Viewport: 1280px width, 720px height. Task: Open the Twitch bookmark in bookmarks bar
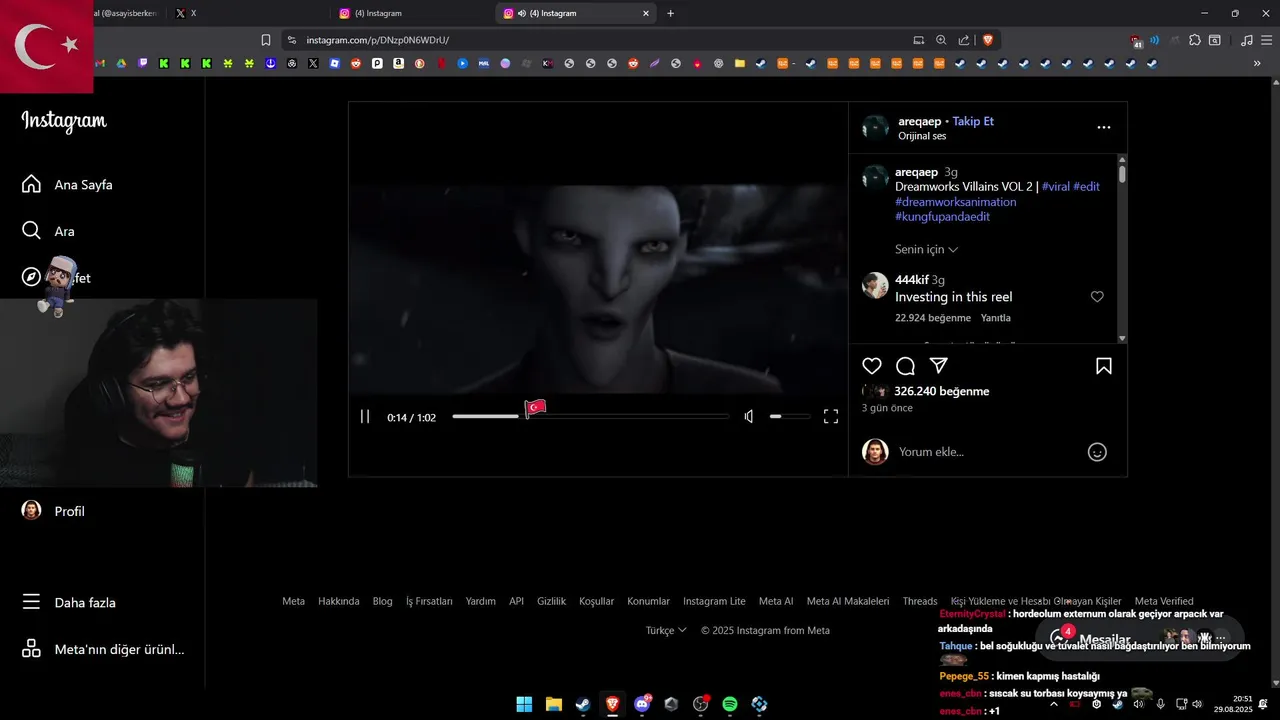[x=143, y=63]
